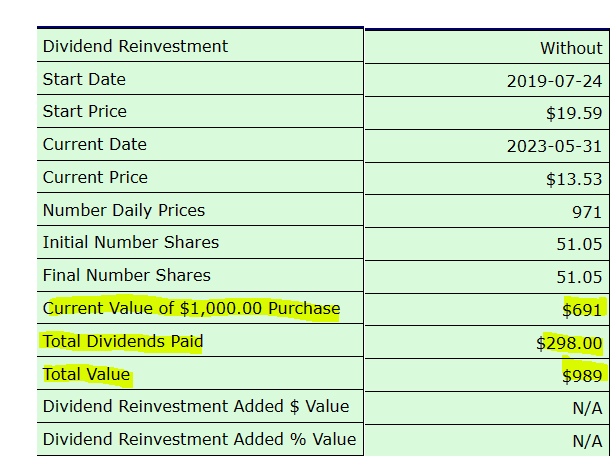Click the Current Date label
The width and height of the screenshot is (611, 466).
pos(95,145)
